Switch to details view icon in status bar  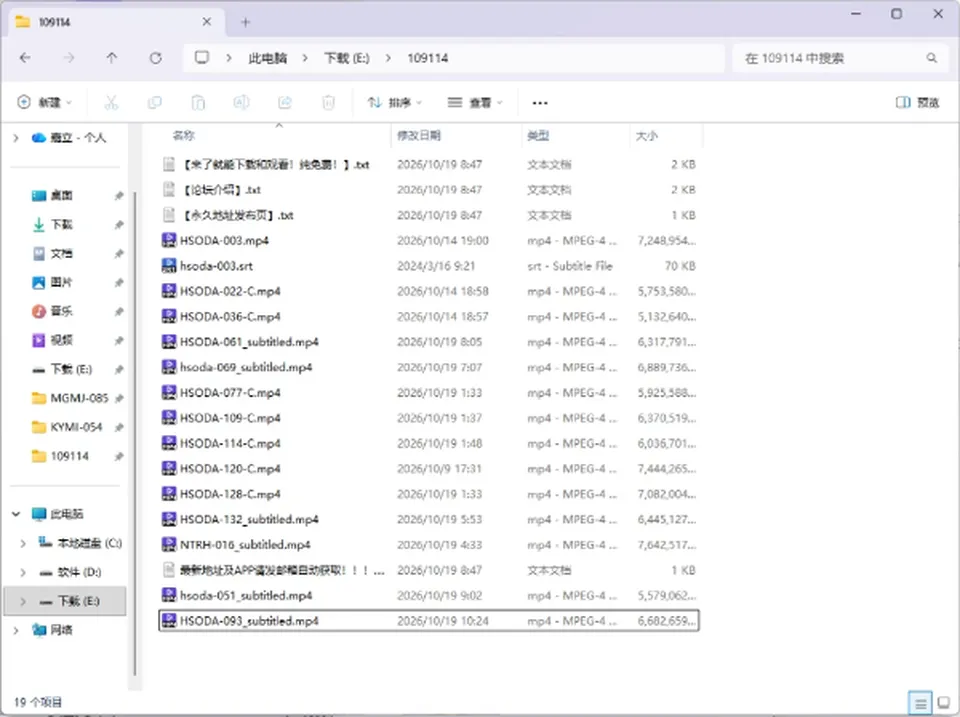tap(920, 703)
